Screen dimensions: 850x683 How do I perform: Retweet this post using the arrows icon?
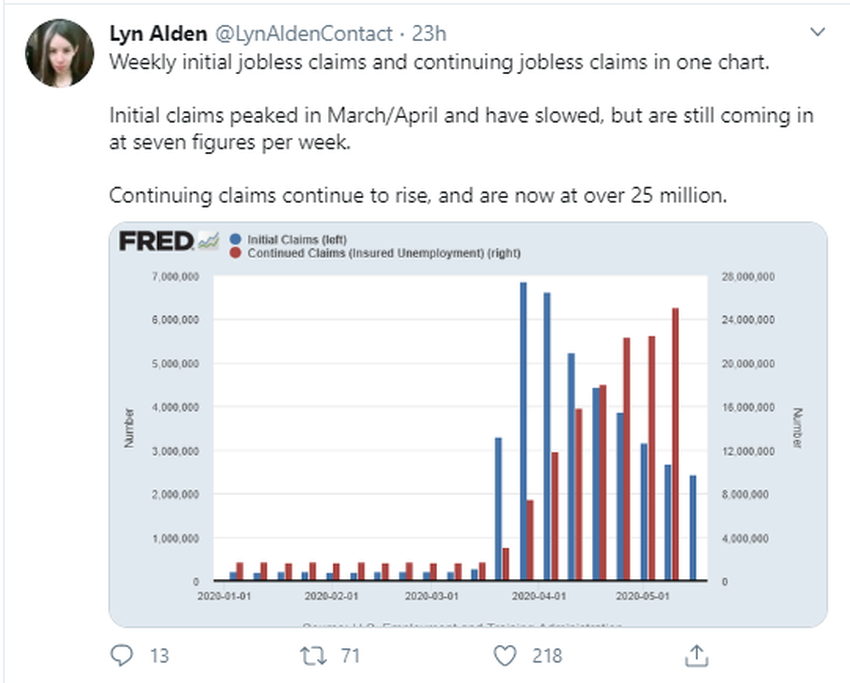pos(312,656)
